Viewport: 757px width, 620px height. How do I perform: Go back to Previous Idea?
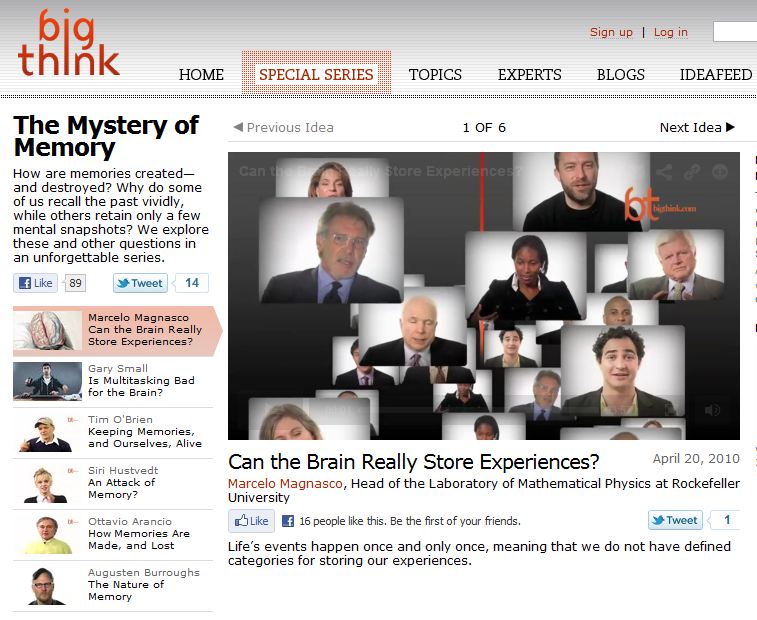click(283, 127)
